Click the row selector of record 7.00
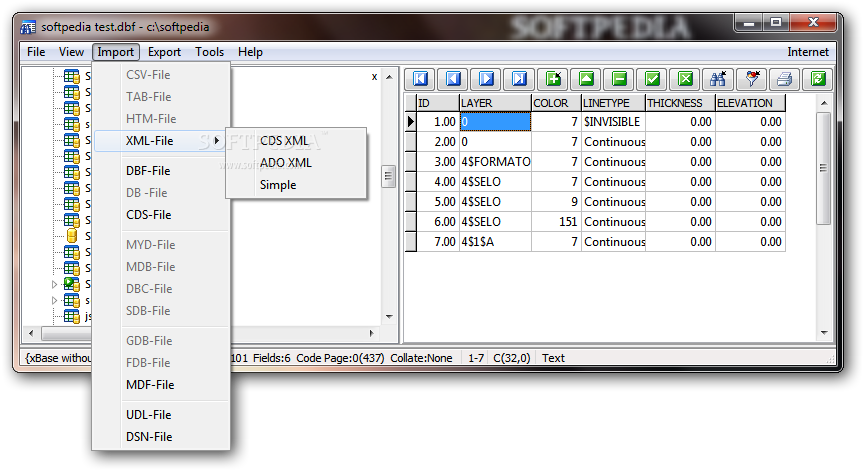Image resolution: width=864 pixels, height=471 pixels. (411, 242)
